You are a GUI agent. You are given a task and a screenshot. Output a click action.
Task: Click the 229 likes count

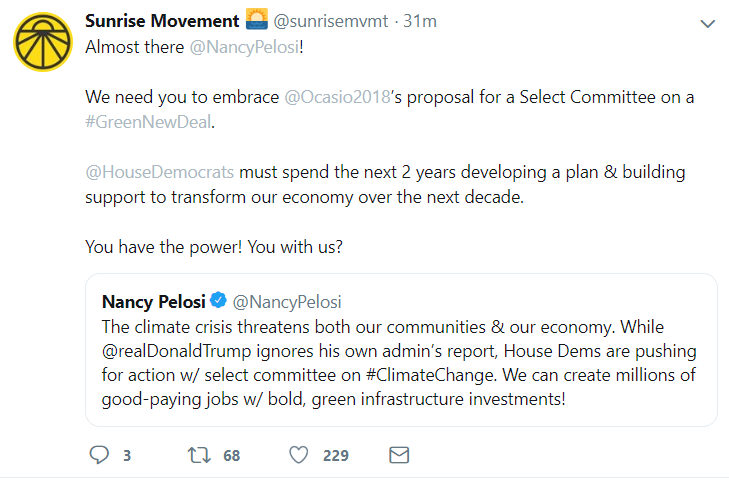pos(335,455)
